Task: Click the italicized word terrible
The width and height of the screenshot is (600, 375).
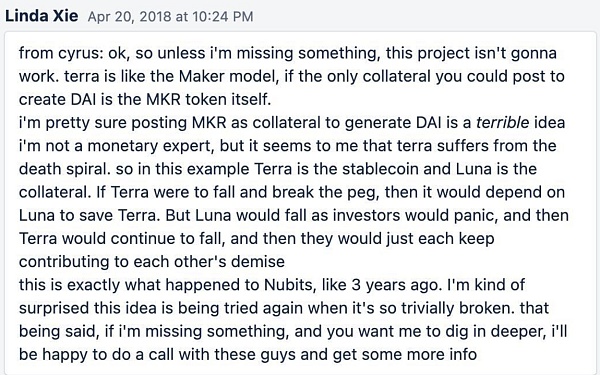Action: coord(502,122)
